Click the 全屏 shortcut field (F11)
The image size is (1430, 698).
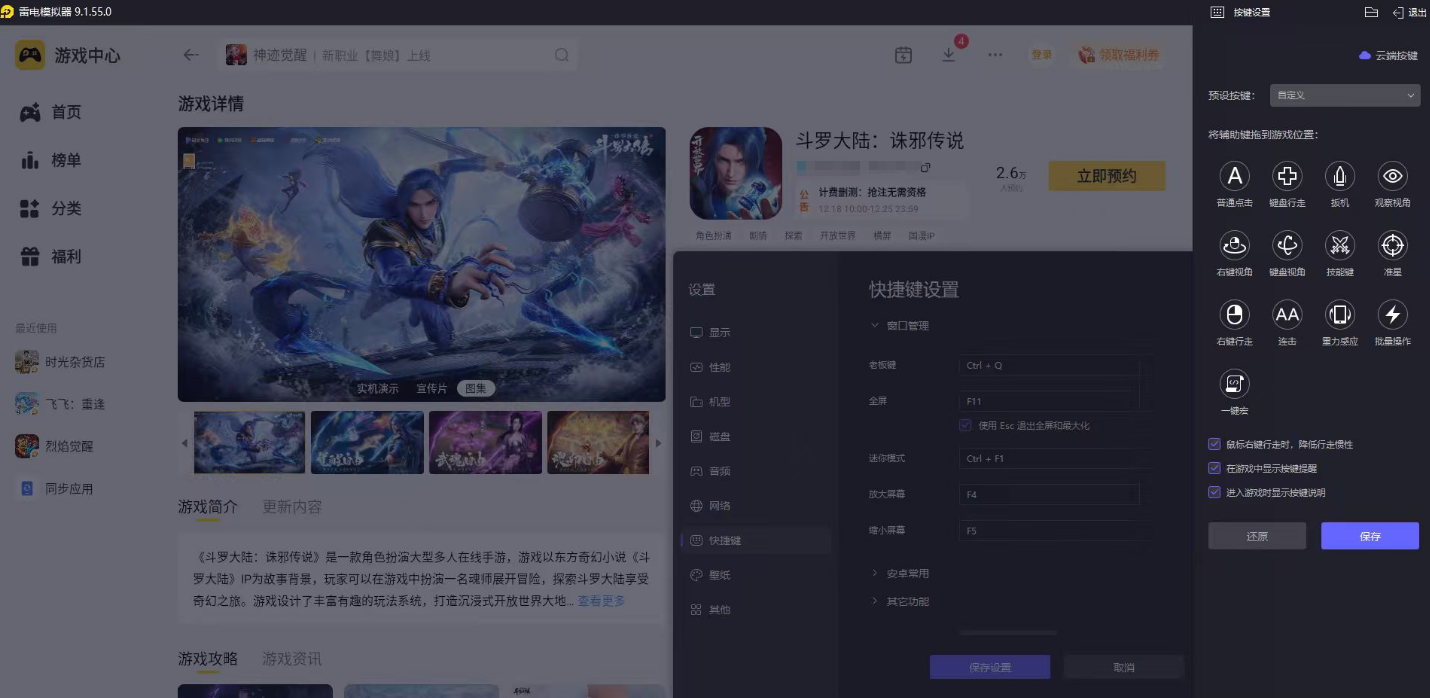click(1048, 401)
